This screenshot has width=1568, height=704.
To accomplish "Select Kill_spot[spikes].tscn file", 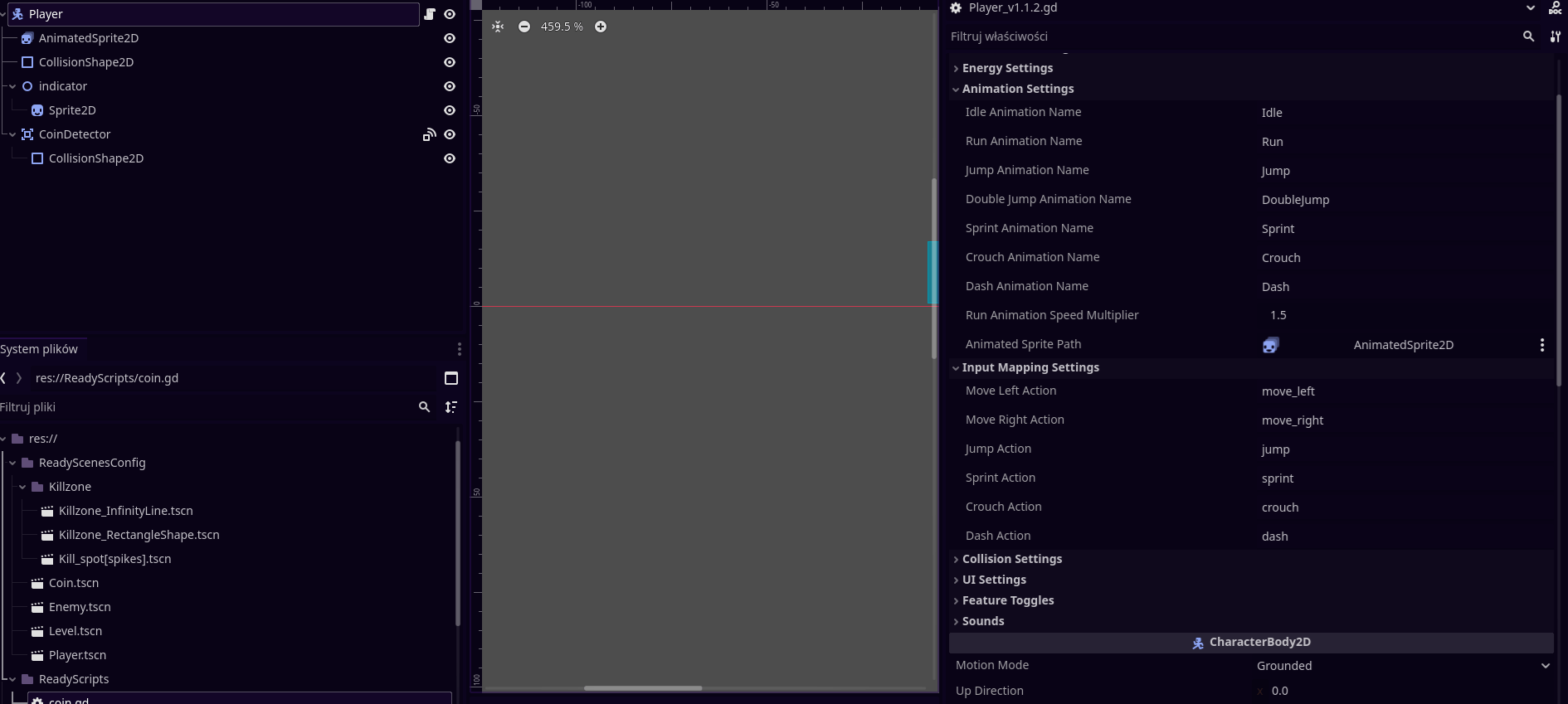I will 114,559.
